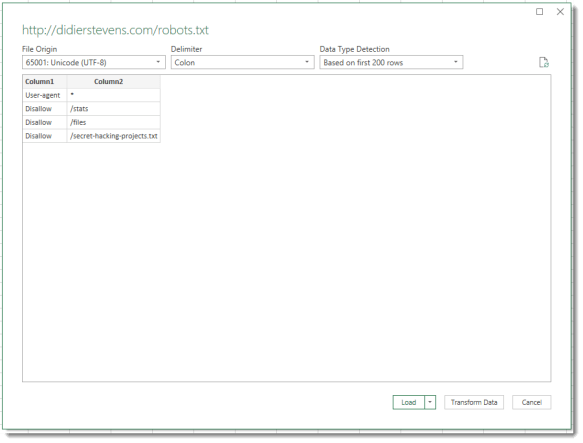
Task: Click the robots.txt URL title
Action: 115,30
